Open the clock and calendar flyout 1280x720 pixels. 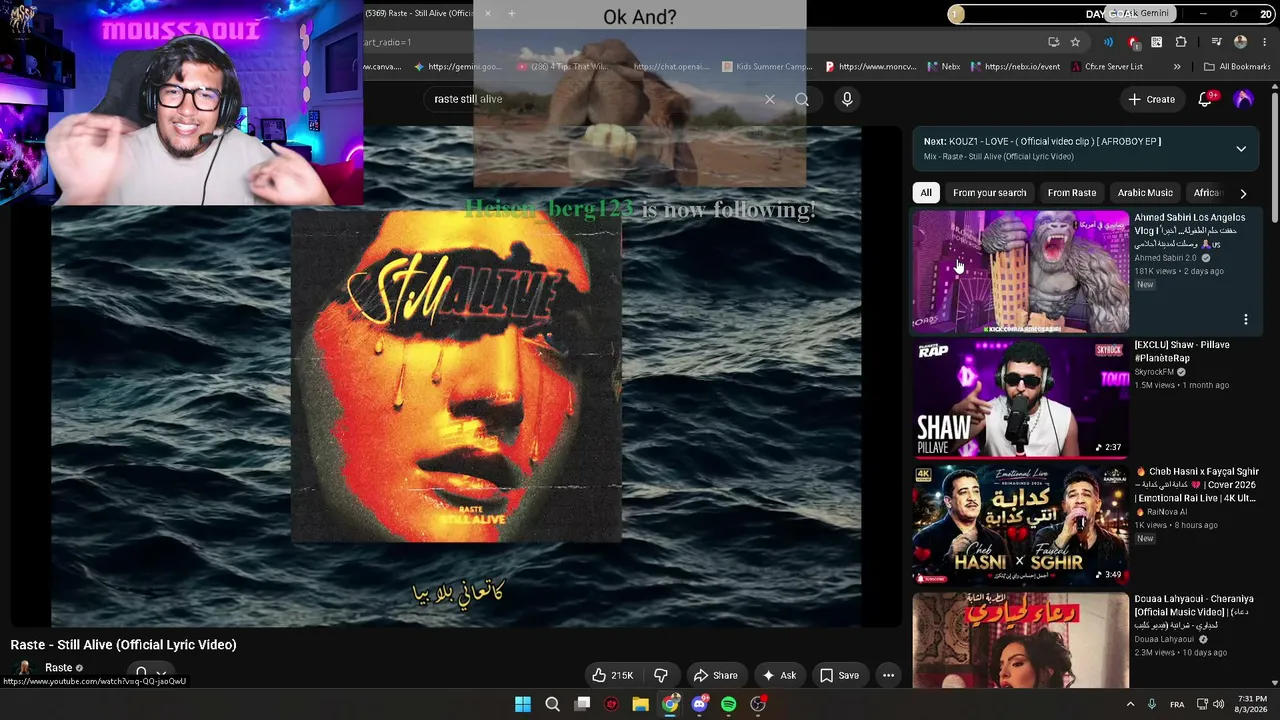click(x=1252, y=704)
